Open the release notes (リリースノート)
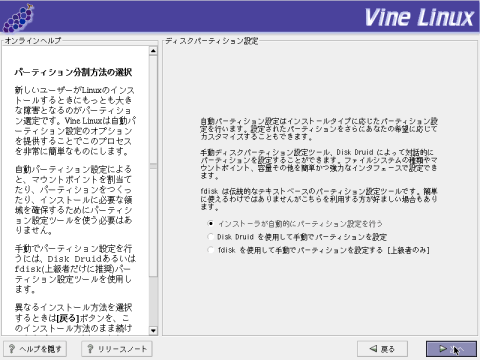The height and width of the screenshot is (360, 480). pyautogui.click(x=117, y=349)
